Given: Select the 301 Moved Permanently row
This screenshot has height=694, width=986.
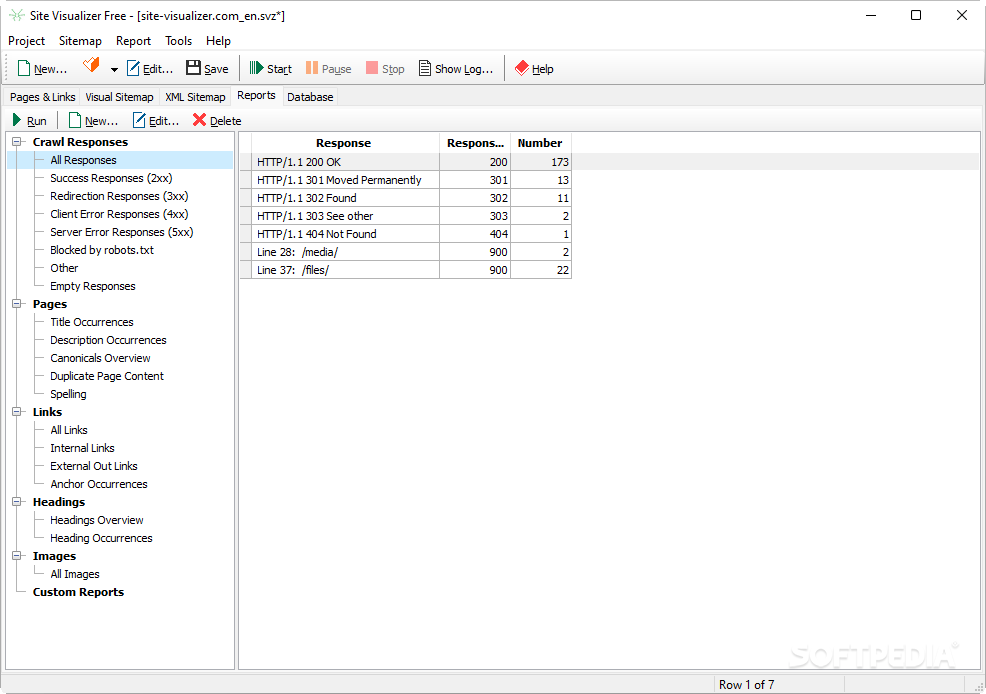Looking at the screenshot, I should point(406,180).
